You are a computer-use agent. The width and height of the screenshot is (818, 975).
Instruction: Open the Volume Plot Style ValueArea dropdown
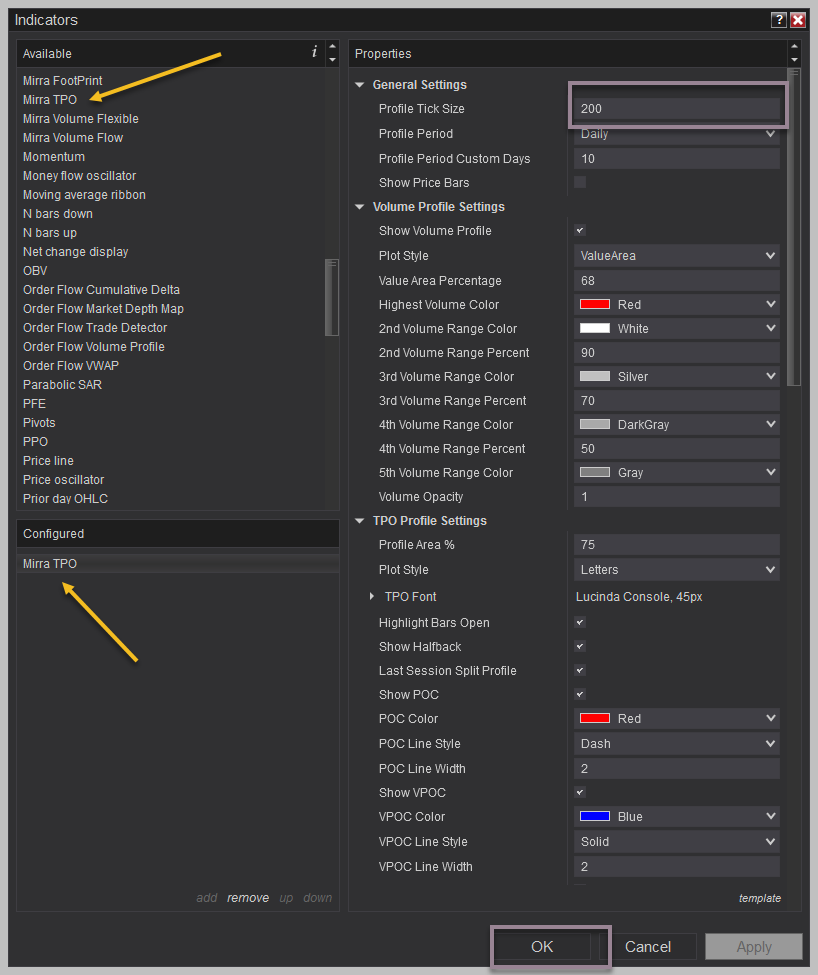pyautogui.click(x=677, y=256)
